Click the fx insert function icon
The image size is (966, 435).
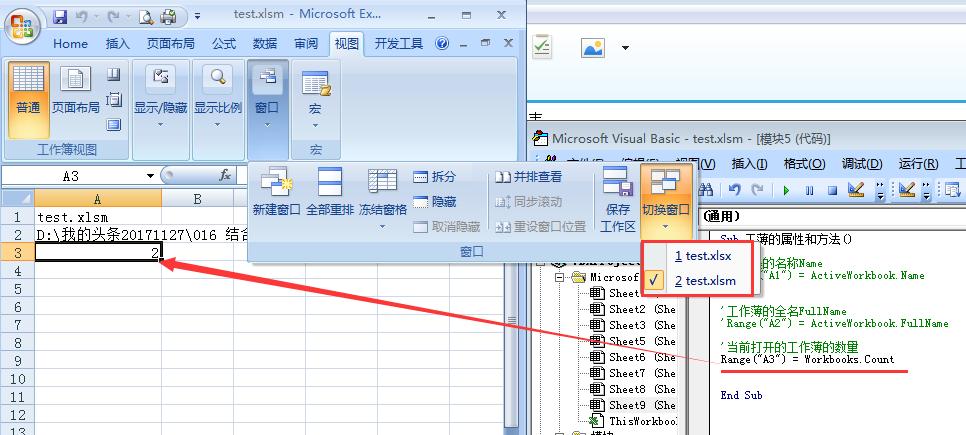point(225,176)
